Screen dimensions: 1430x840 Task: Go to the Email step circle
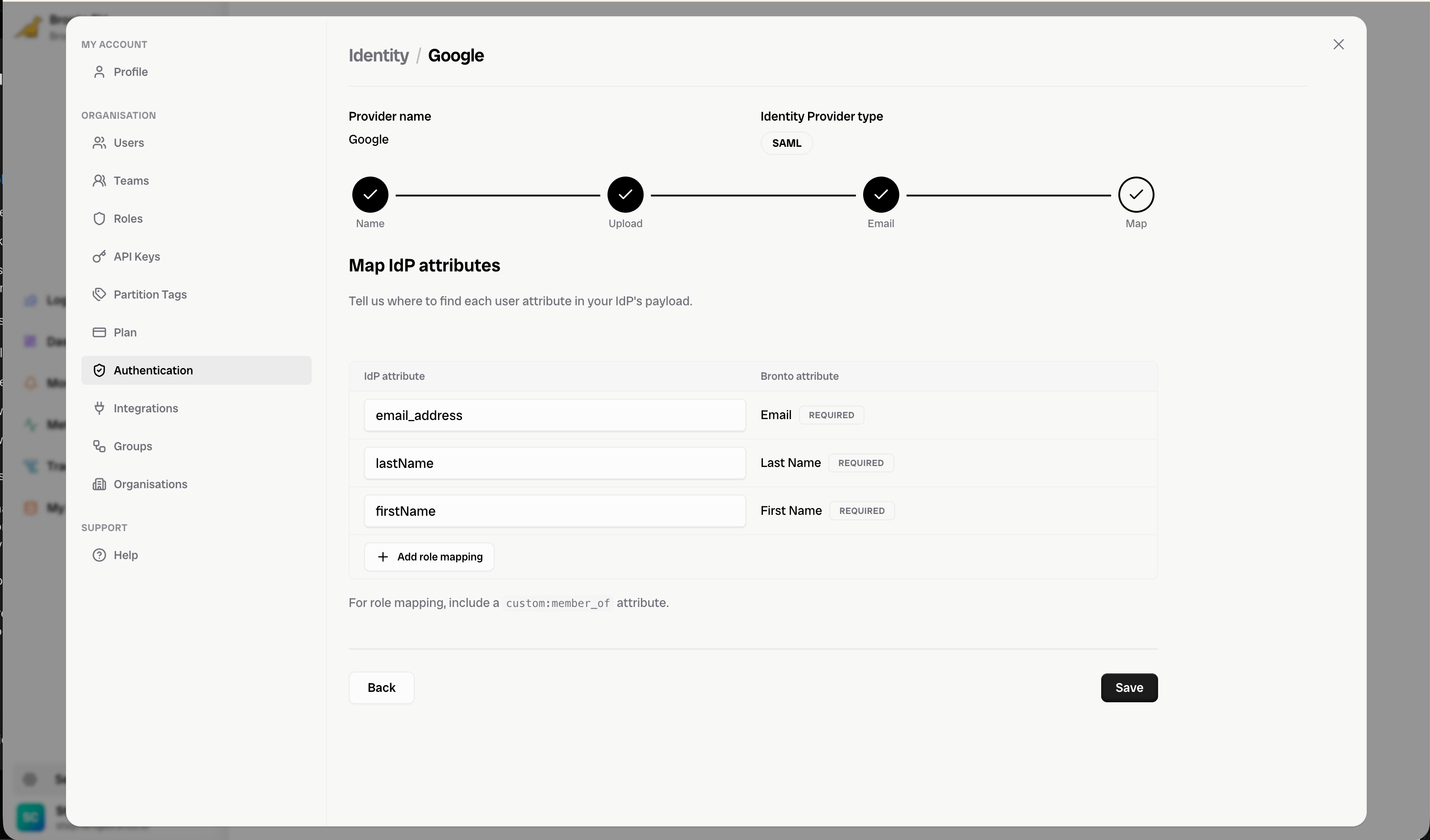[x=881, y=195]
